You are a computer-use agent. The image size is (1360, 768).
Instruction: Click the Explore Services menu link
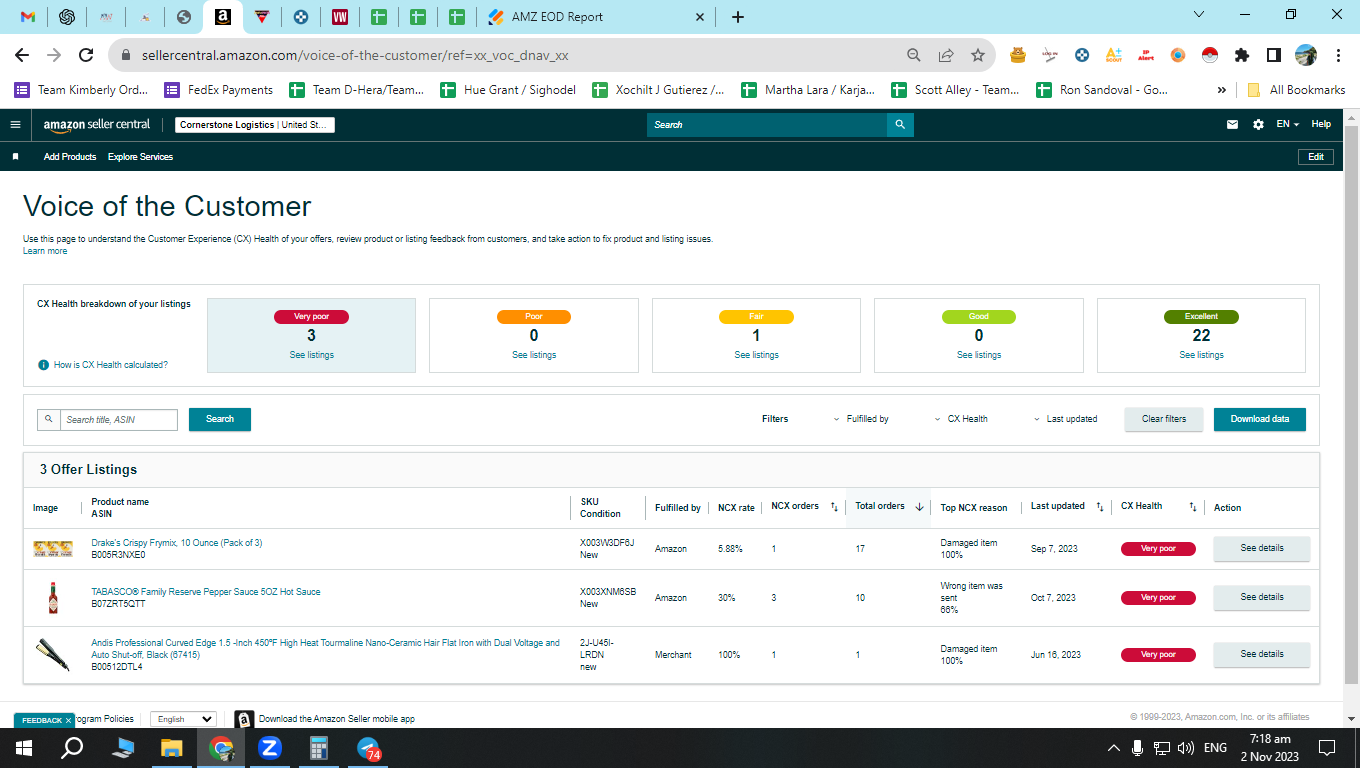[x=140, y=157]
